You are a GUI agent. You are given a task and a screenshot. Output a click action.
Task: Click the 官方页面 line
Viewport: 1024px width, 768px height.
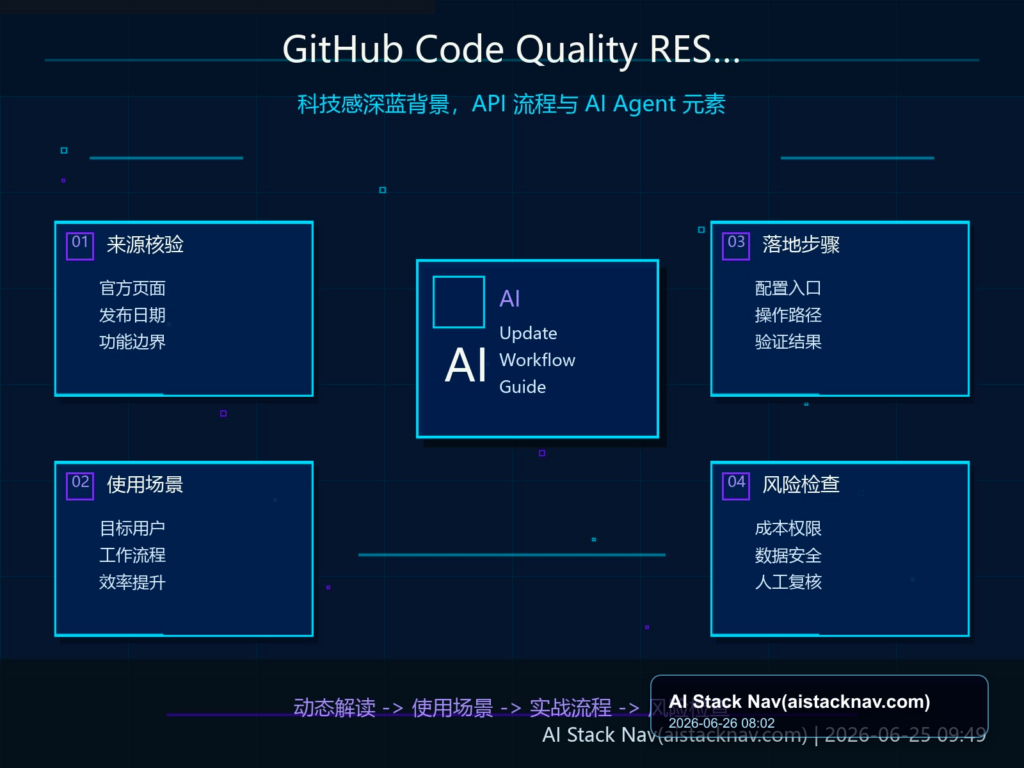pyautogui.click(x=133, y=288)
